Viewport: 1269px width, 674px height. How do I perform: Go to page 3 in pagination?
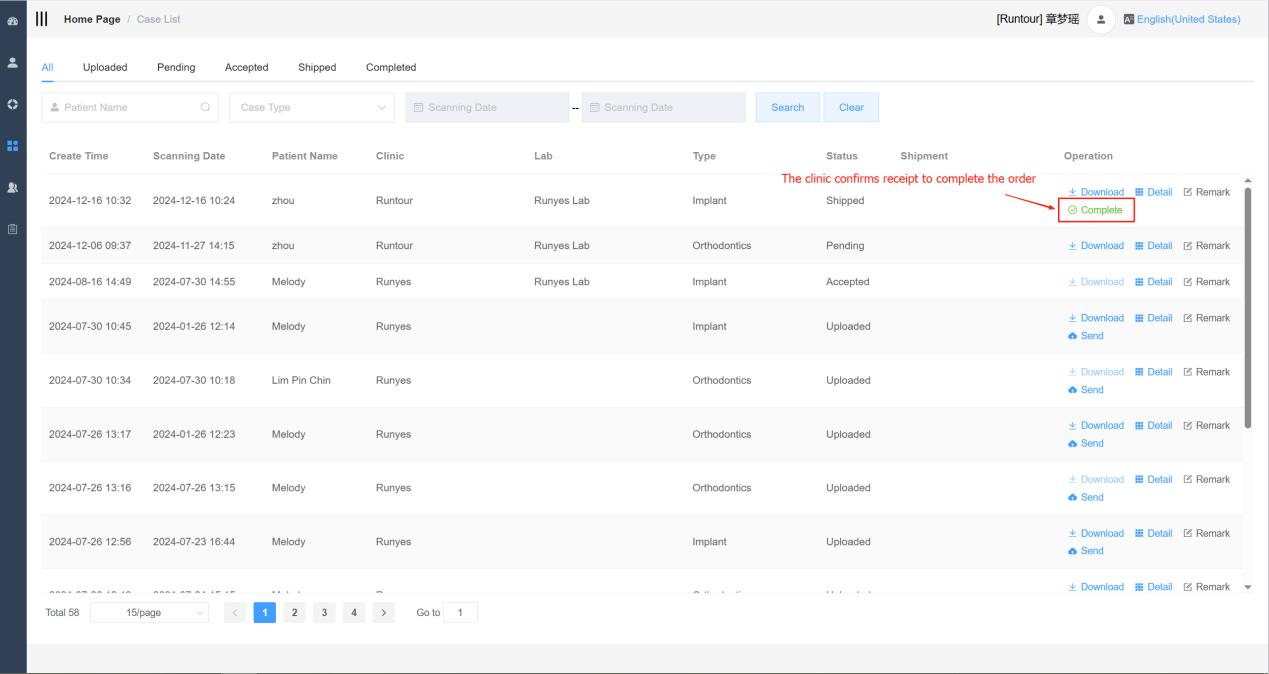[x=324, y=613]
